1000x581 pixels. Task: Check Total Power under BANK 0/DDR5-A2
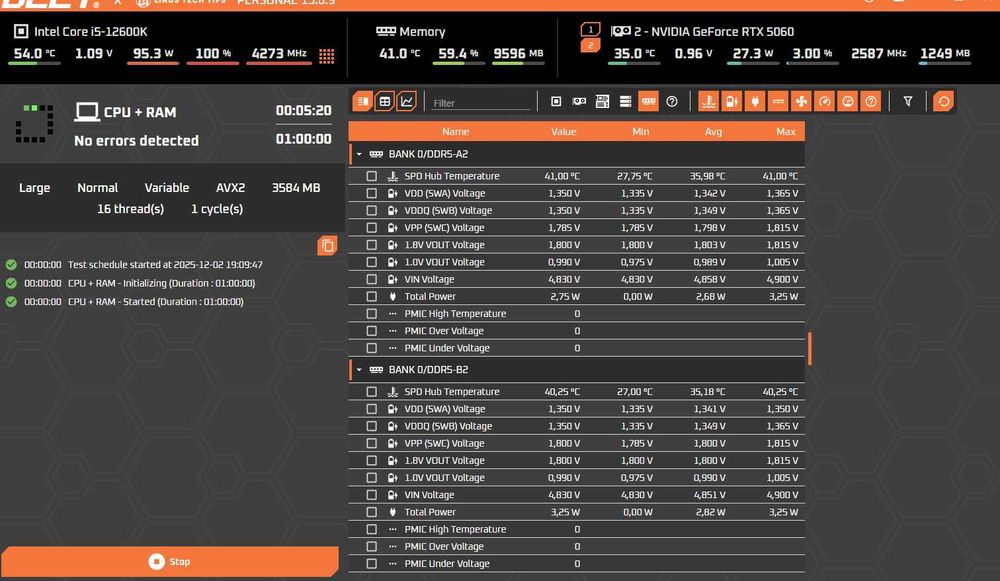point(371,297)
